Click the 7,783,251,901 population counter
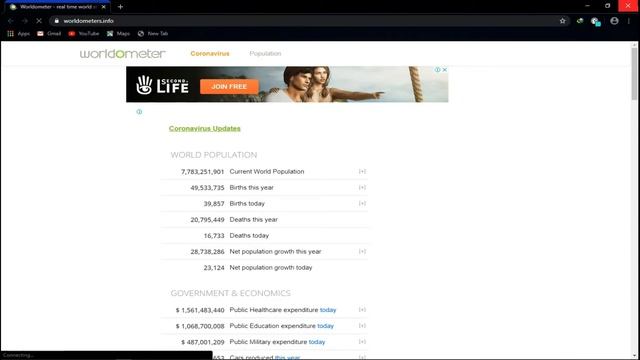Image resolution: width=640 pixels, height=360 pixels. pyautogui.click(x=202, y=171)
